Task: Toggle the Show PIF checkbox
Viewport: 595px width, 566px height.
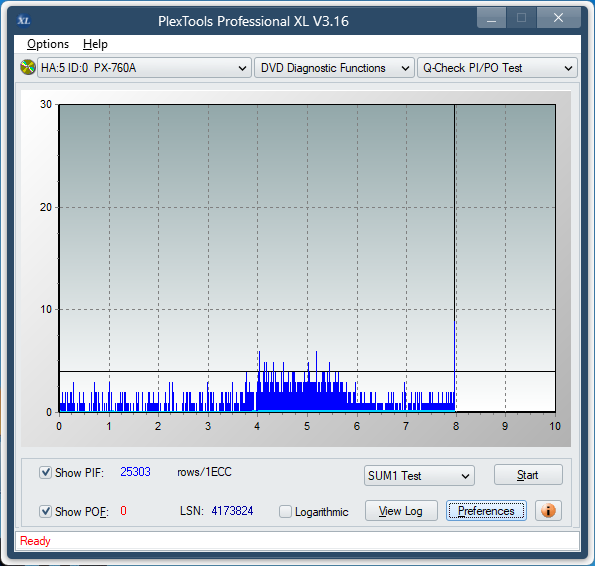Action: (46, 472)
